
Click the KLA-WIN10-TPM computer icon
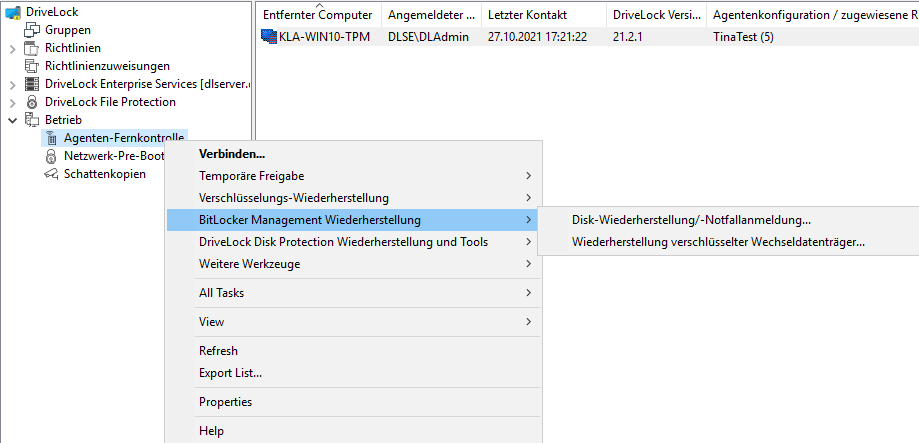point(269,37)
